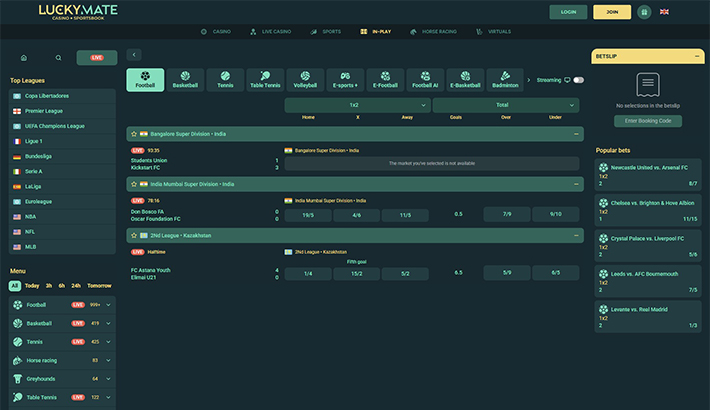The height and width of the screenshot is (410, 710).
Task: Toggle the LIVE filter button in sidebar
Action: pyautogui.click(x=97, y=58)
